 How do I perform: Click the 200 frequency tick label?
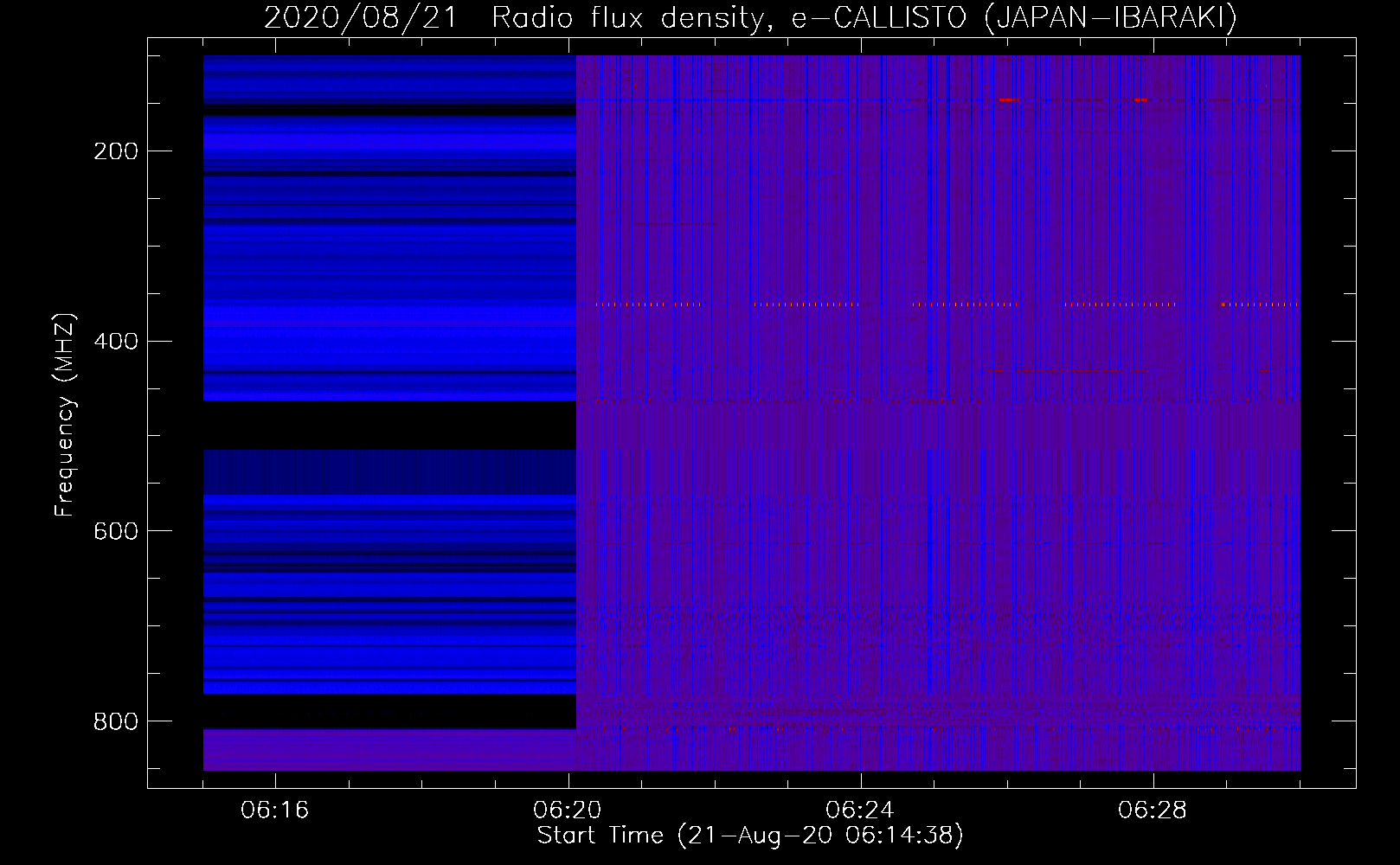pyautogui.click(x=116, y=151)
